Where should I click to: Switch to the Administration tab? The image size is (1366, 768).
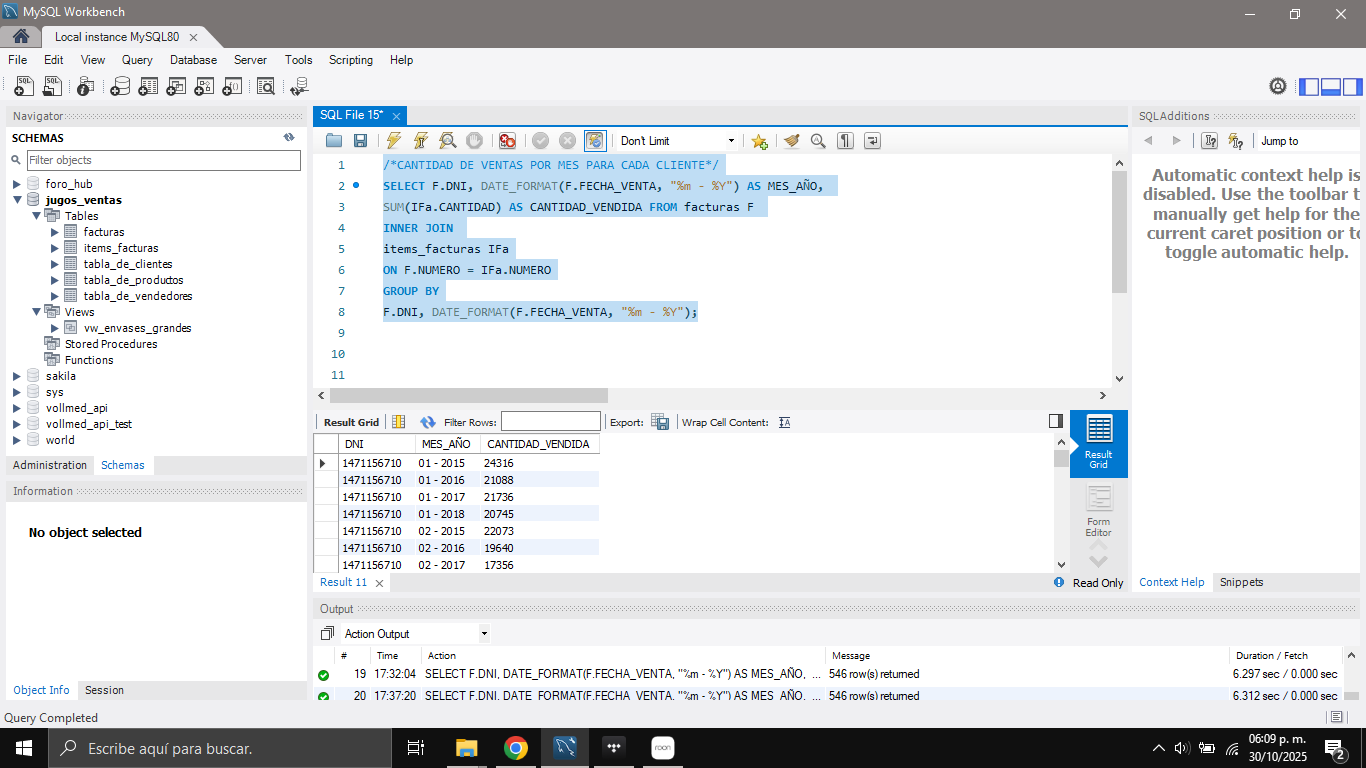click(x=50, y=465)
